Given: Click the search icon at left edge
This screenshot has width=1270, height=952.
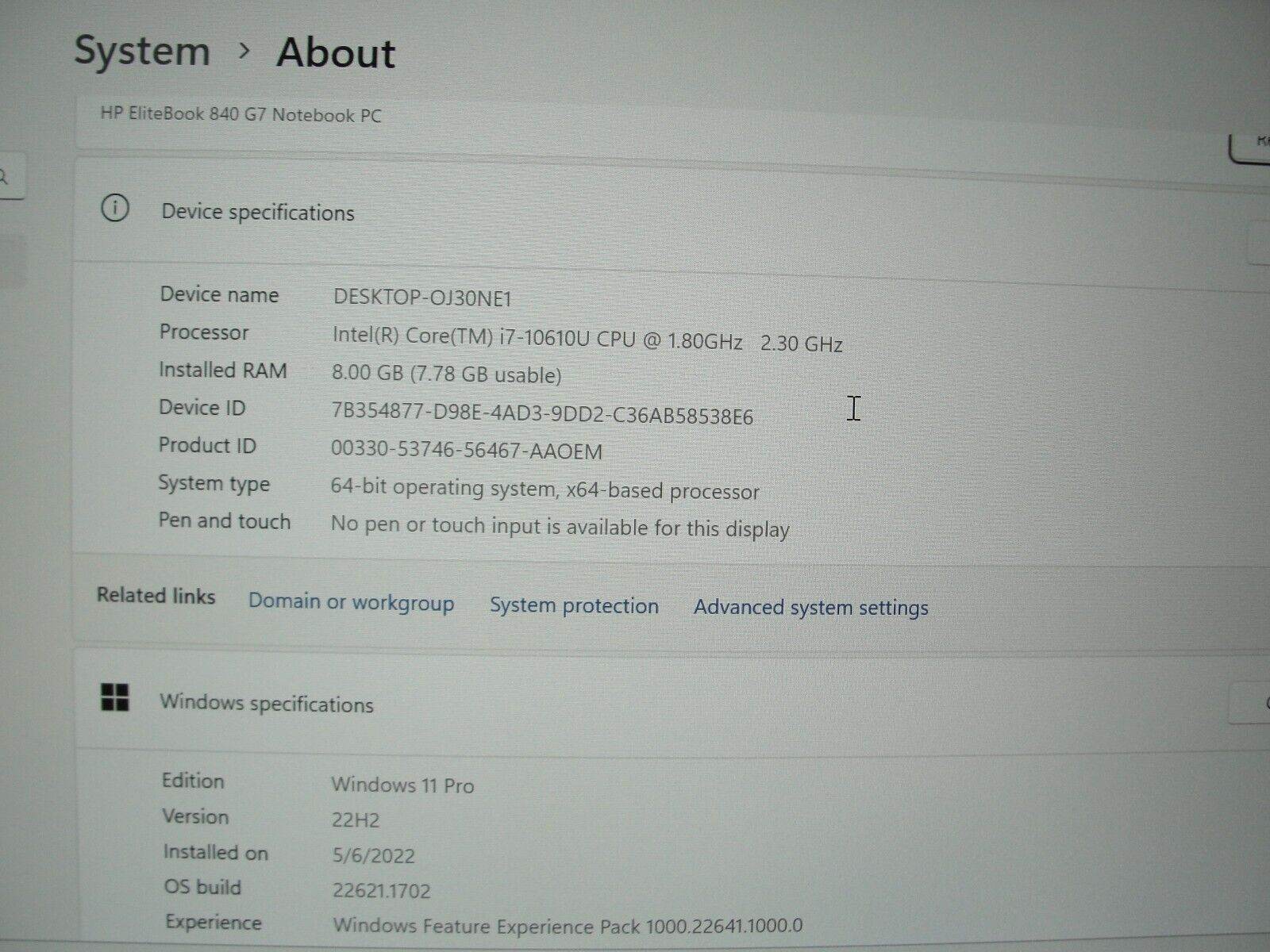Looking at the screenshot, I should (6, 176).
